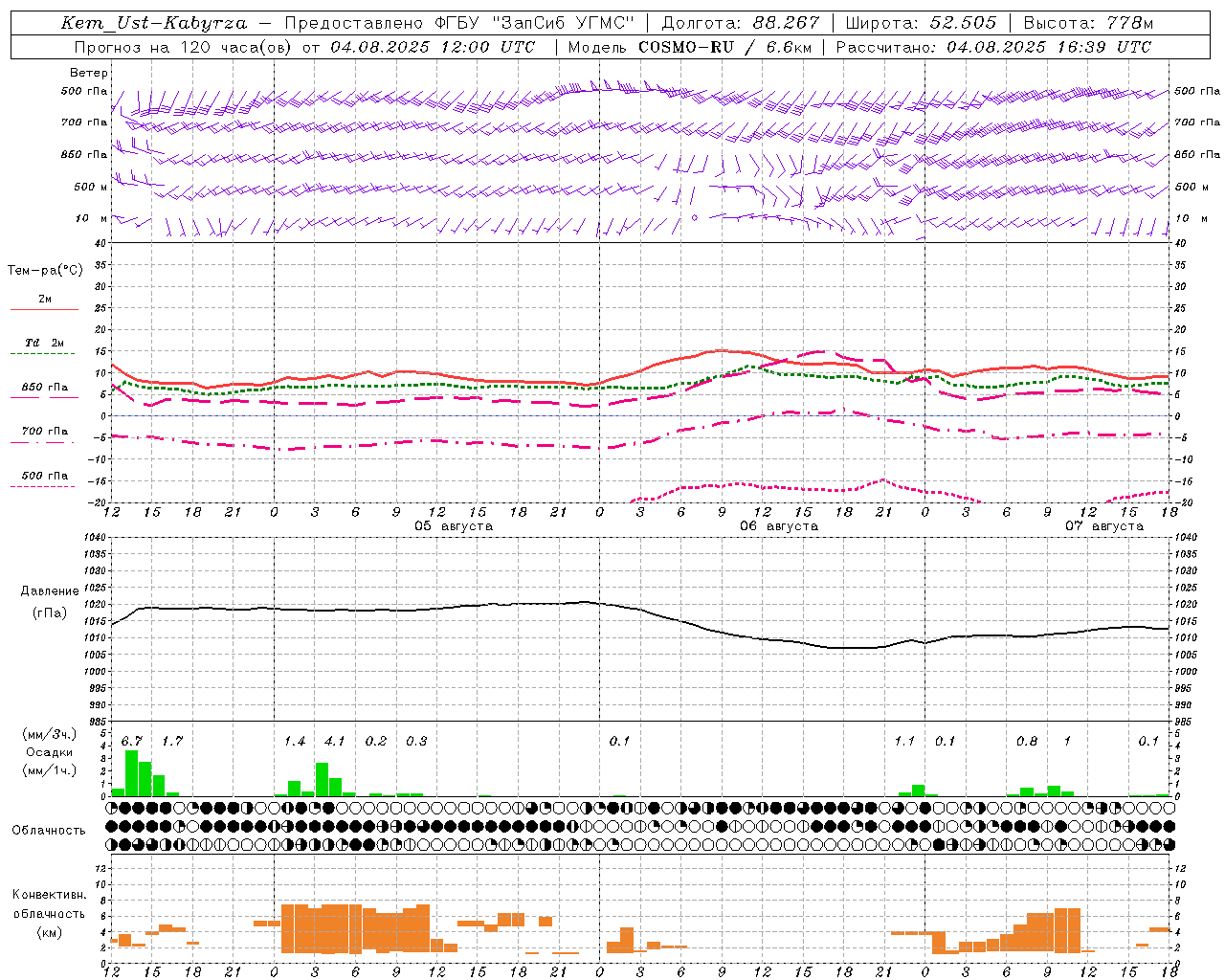
Task: Click the 07 августа date label
Action: click(x=1104, y=526)
